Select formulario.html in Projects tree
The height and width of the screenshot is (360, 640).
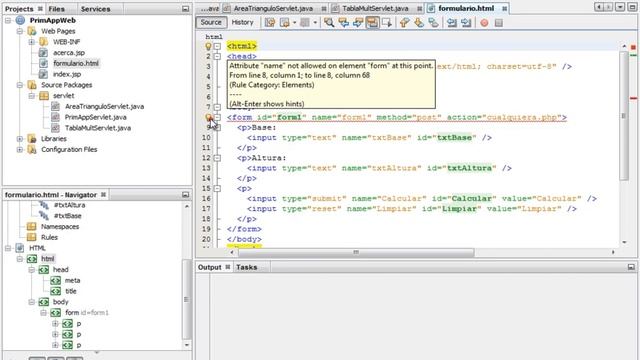click(x=76, y=63)
